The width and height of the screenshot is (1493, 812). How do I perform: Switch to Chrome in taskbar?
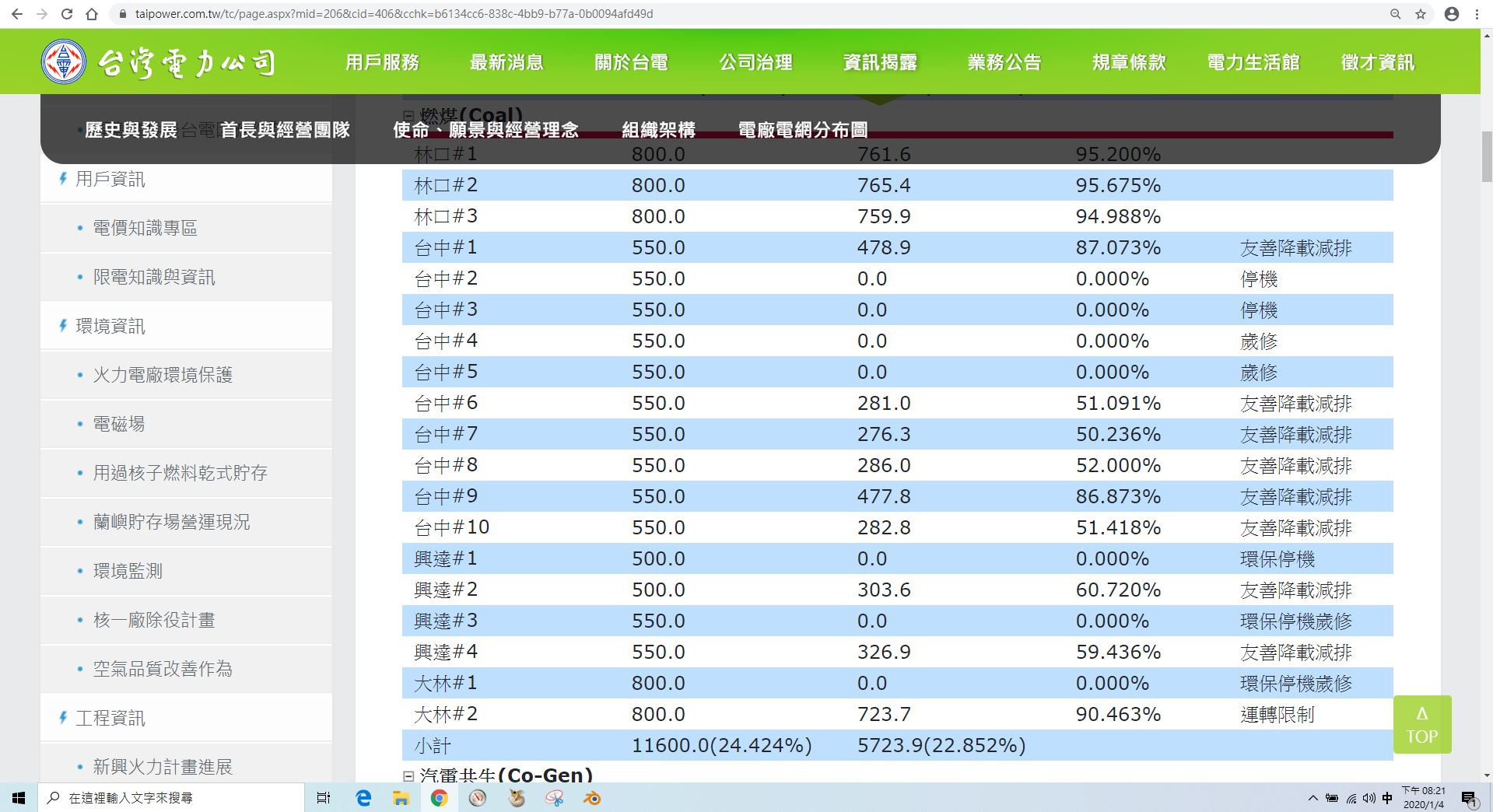point(439,798)
